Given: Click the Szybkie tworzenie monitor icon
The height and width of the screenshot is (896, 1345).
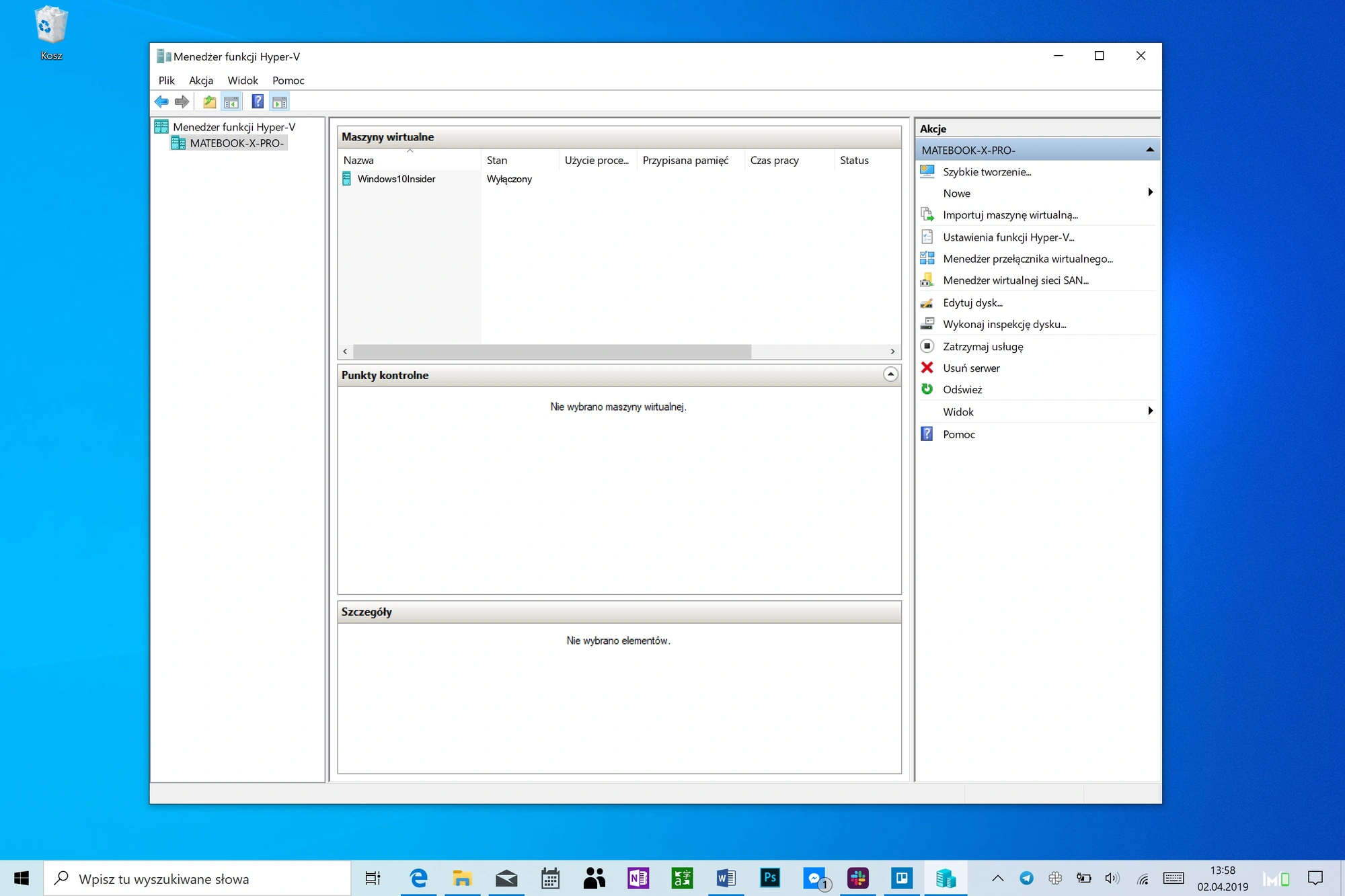Looking at the screenshot, I should tap(927, 171).
